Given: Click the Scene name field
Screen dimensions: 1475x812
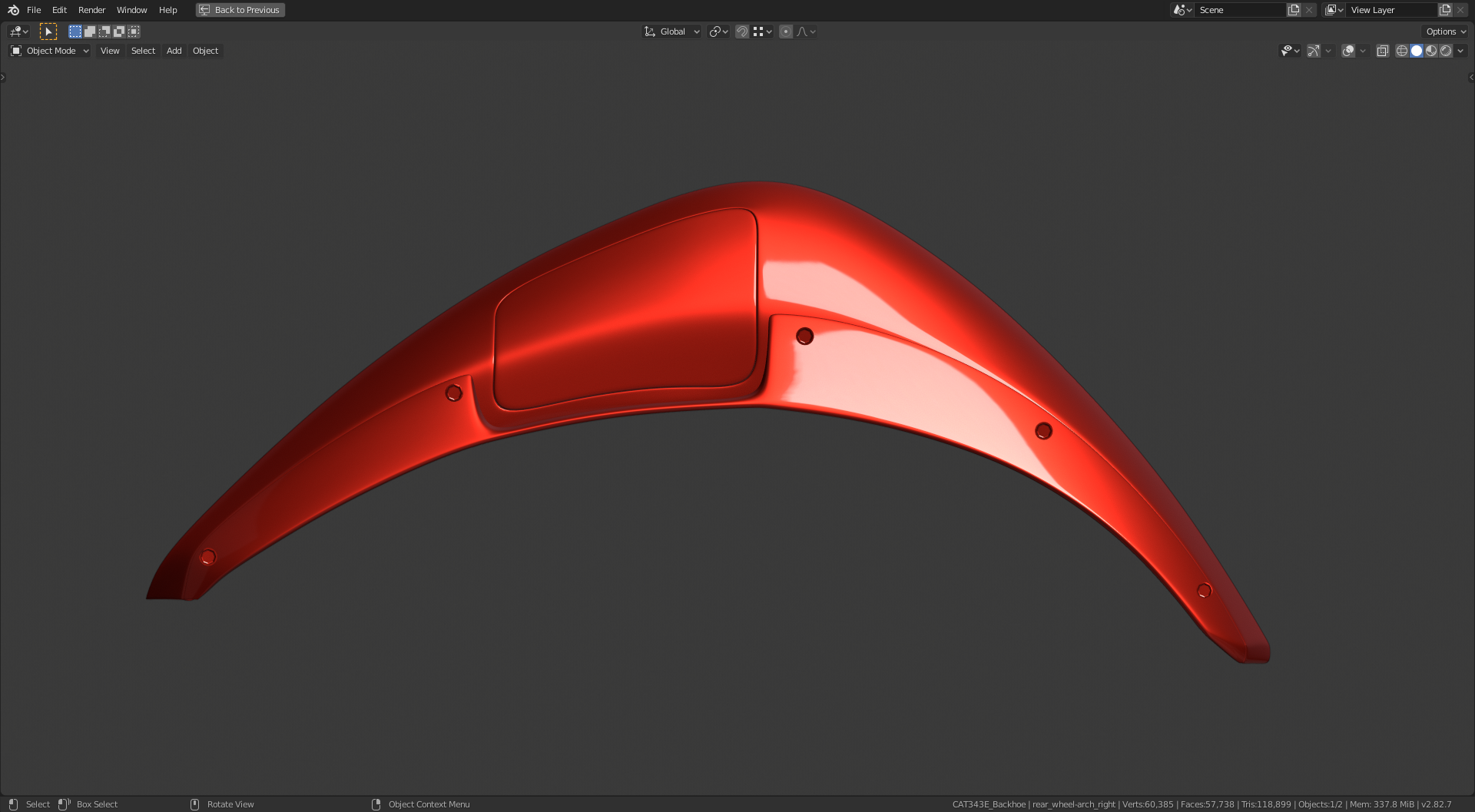Looking at the screenshot, I should [x=1241, y=10].
